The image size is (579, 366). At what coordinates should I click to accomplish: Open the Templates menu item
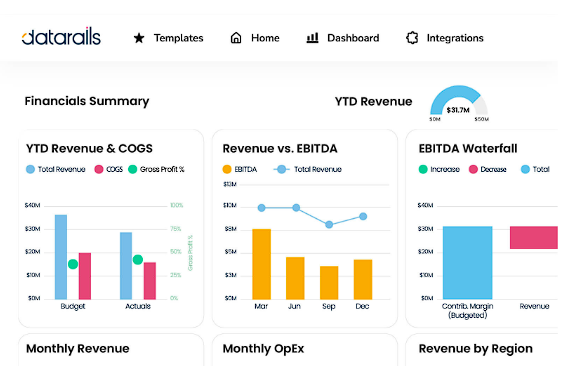click(x=178, y=38)
